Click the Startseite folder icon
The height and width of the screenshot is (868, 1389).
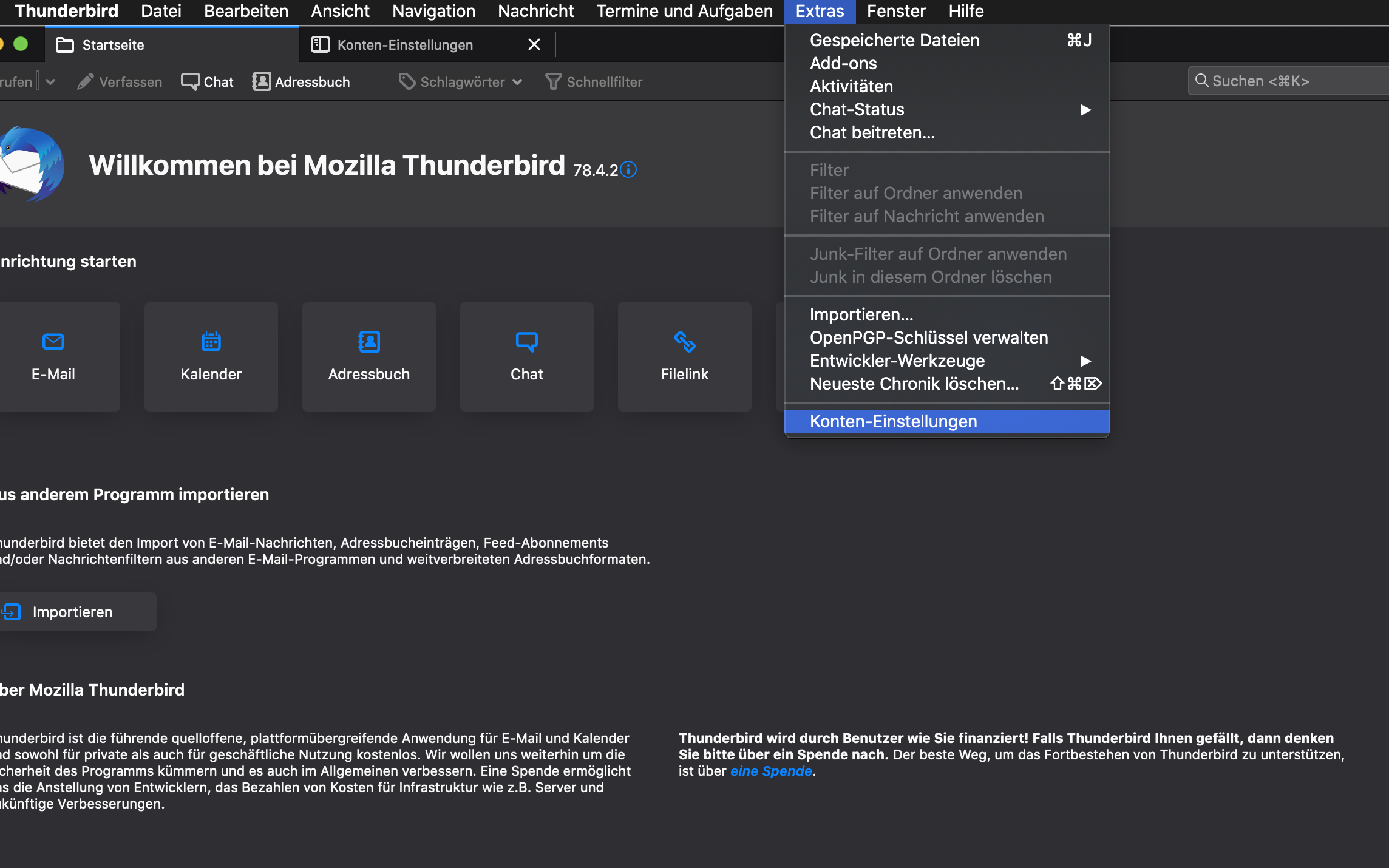(65, 45)
